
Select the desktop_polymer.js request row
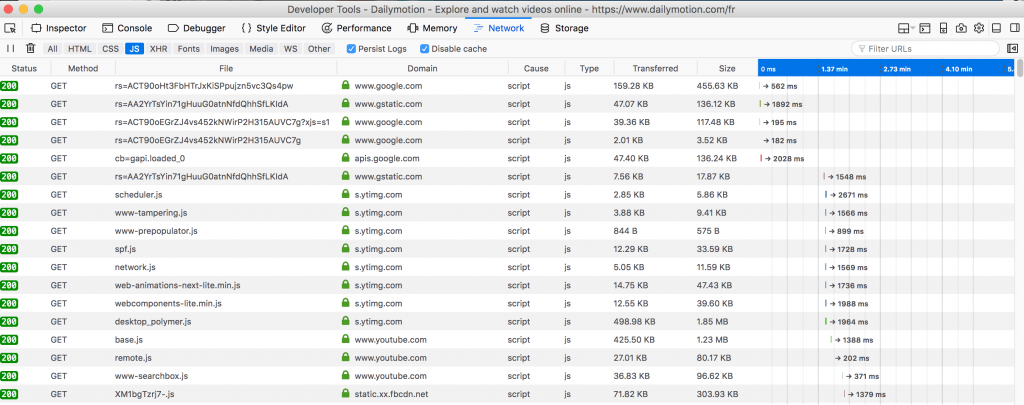(x=508, y=321)
